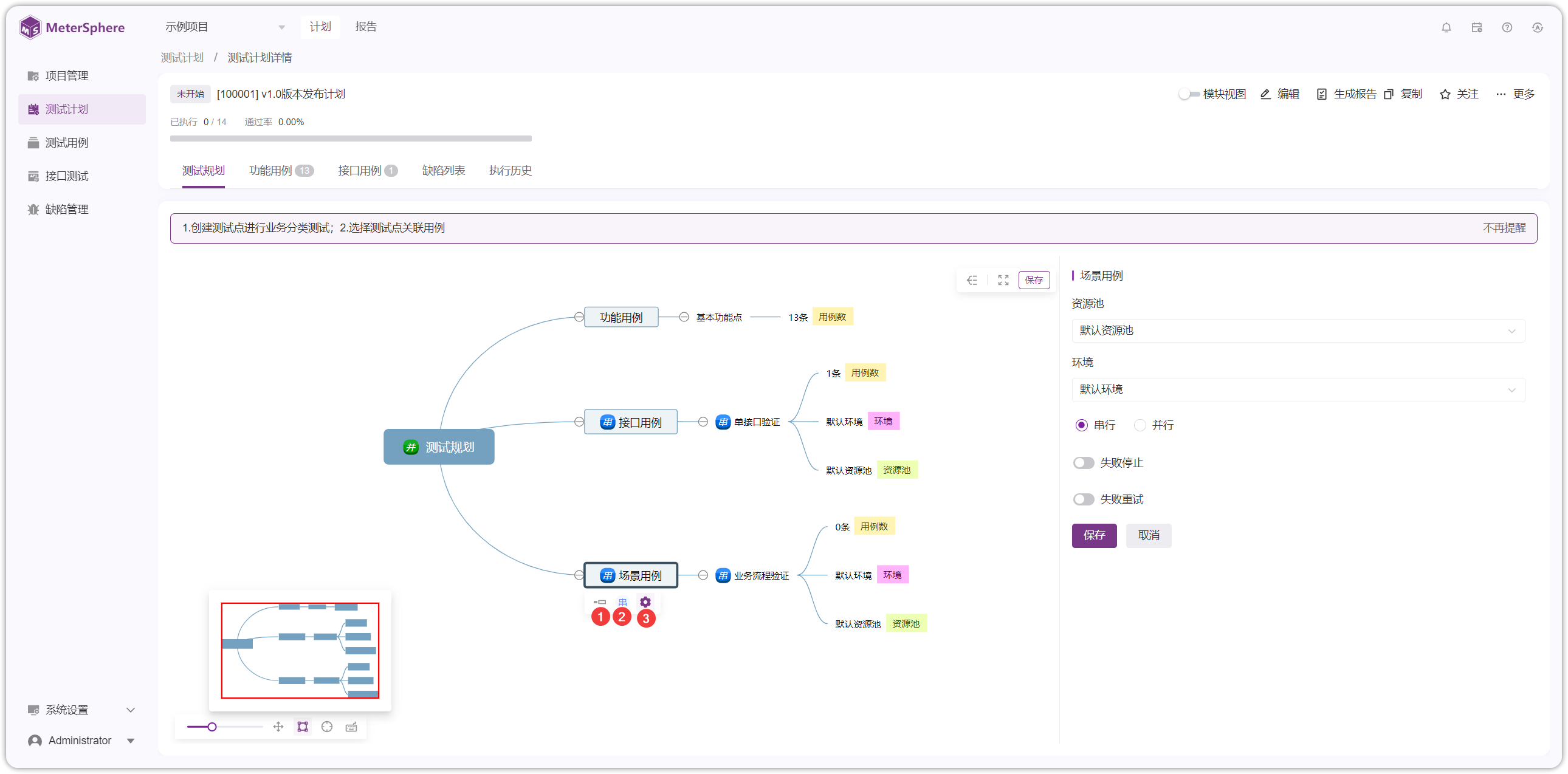Click the 串 serial icon under 场景用例 node
The height and width of the screenshot is (774, 1568).
622,602
